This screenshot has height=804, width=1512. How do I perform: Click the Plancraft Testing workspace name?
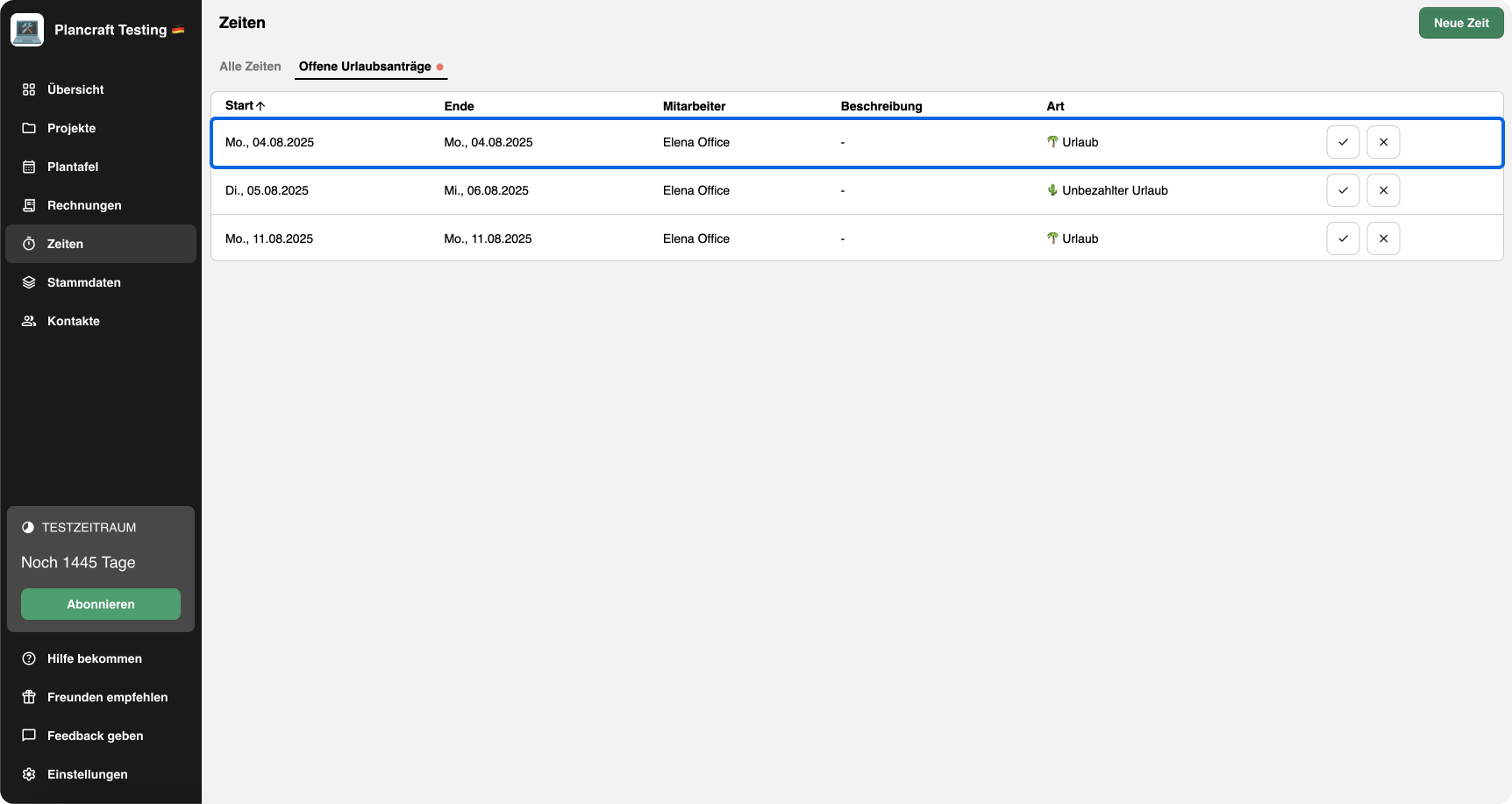[x=111, y=30]
